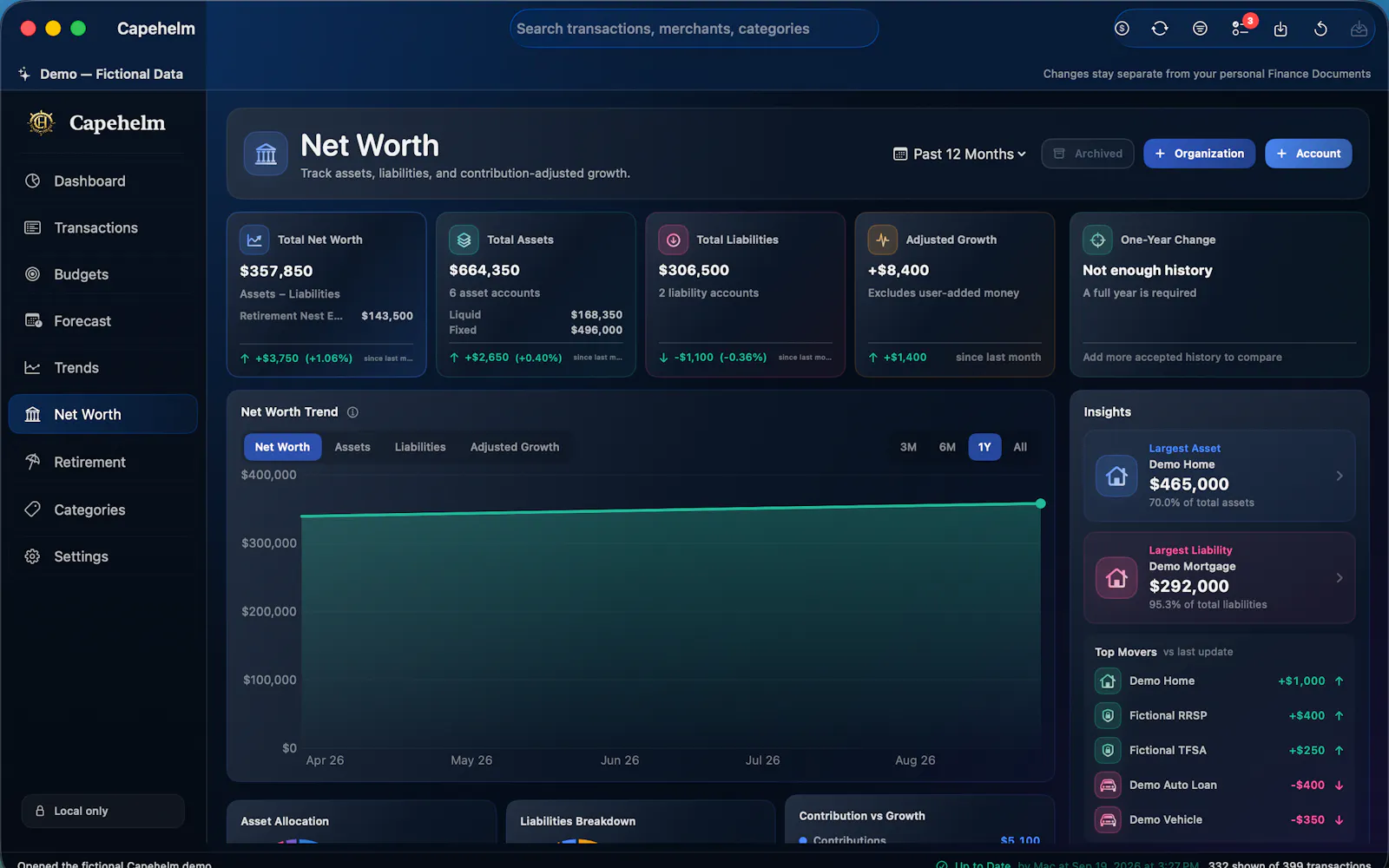Open the Settings gear icon in the sidebar
The width and height of the screenshot is (1389, 868).
tap(32, 556)
